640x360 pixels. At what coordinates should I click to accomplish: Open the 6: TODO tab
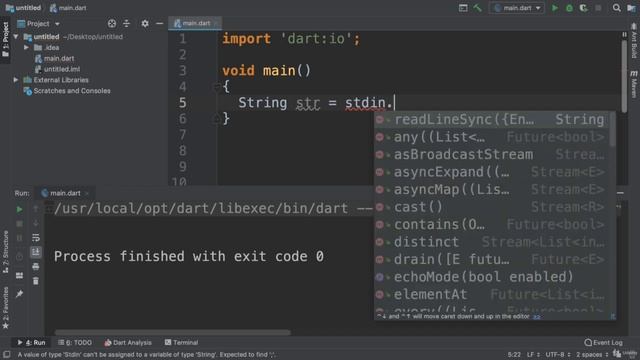pyautogui.click(x=75, y=342)
